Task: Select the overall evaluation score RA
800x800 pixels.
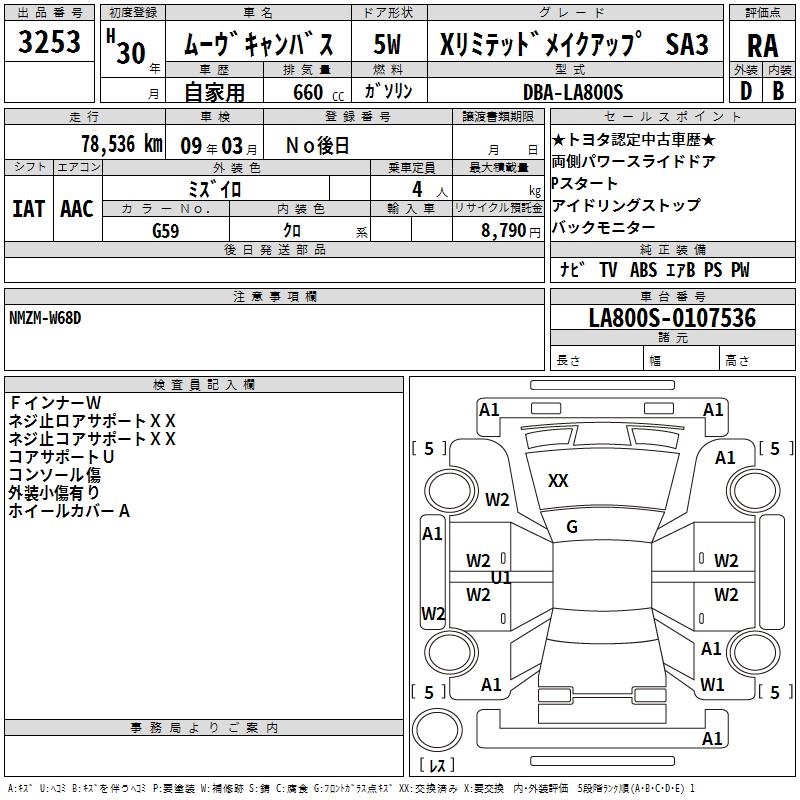Action: pyautogui.click(x=763, y=46)
